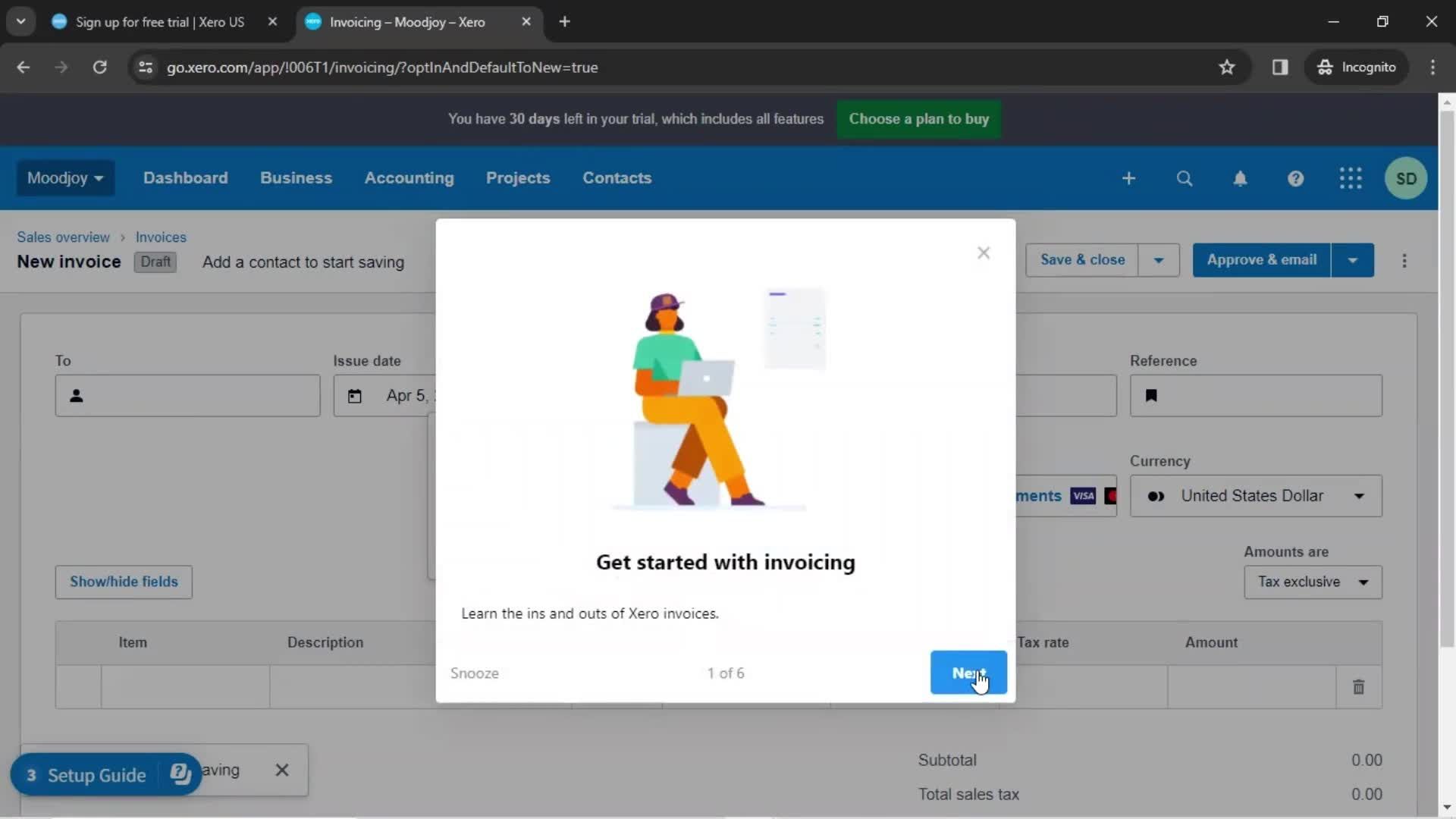
Task: Open the Xero apps grid
Action: 1351,178
